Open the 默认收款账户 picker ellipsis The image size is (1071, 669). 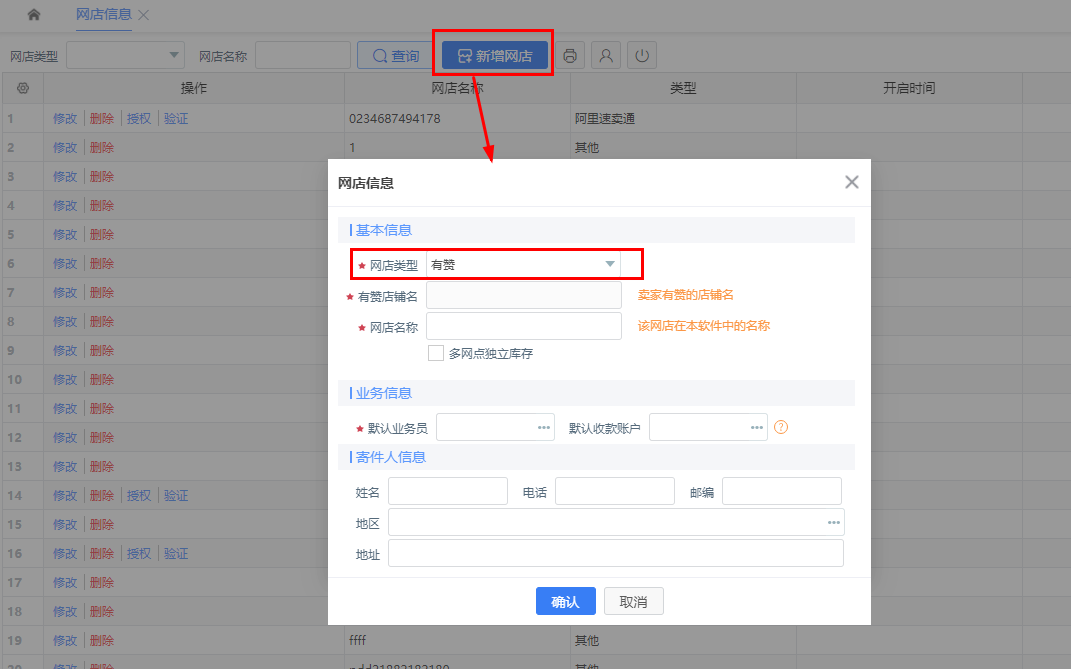[757, 427]
